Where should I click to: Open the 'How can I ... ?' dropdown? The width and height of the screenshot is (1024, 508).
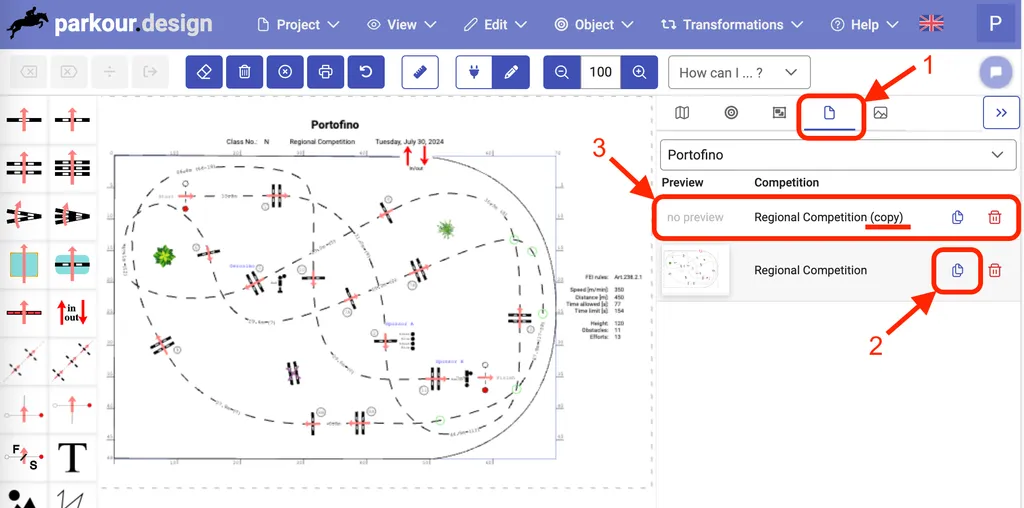point(738,72)
